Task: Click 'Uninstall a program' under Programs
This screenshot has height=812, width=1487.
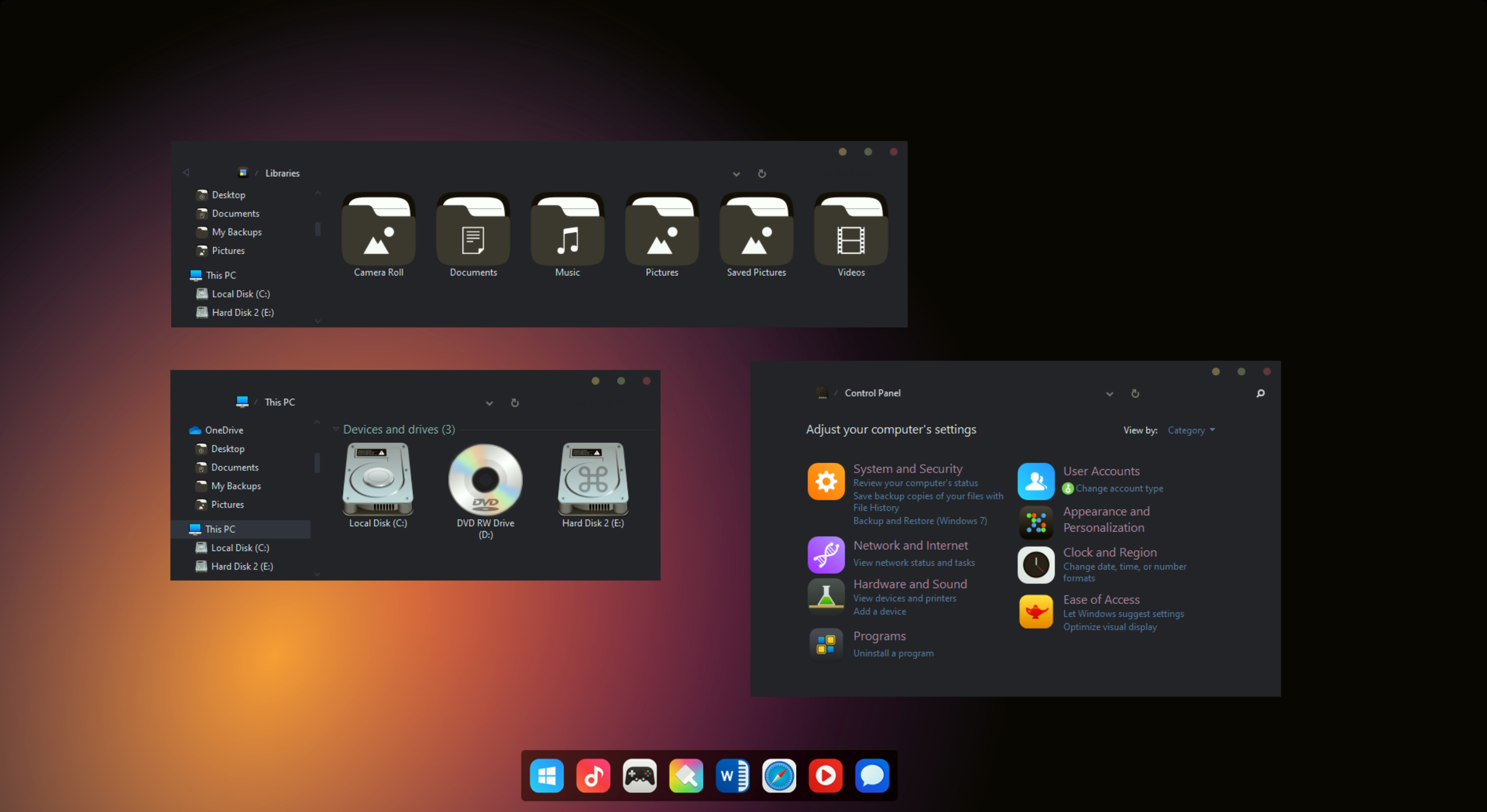Action: tap(893, 653)
